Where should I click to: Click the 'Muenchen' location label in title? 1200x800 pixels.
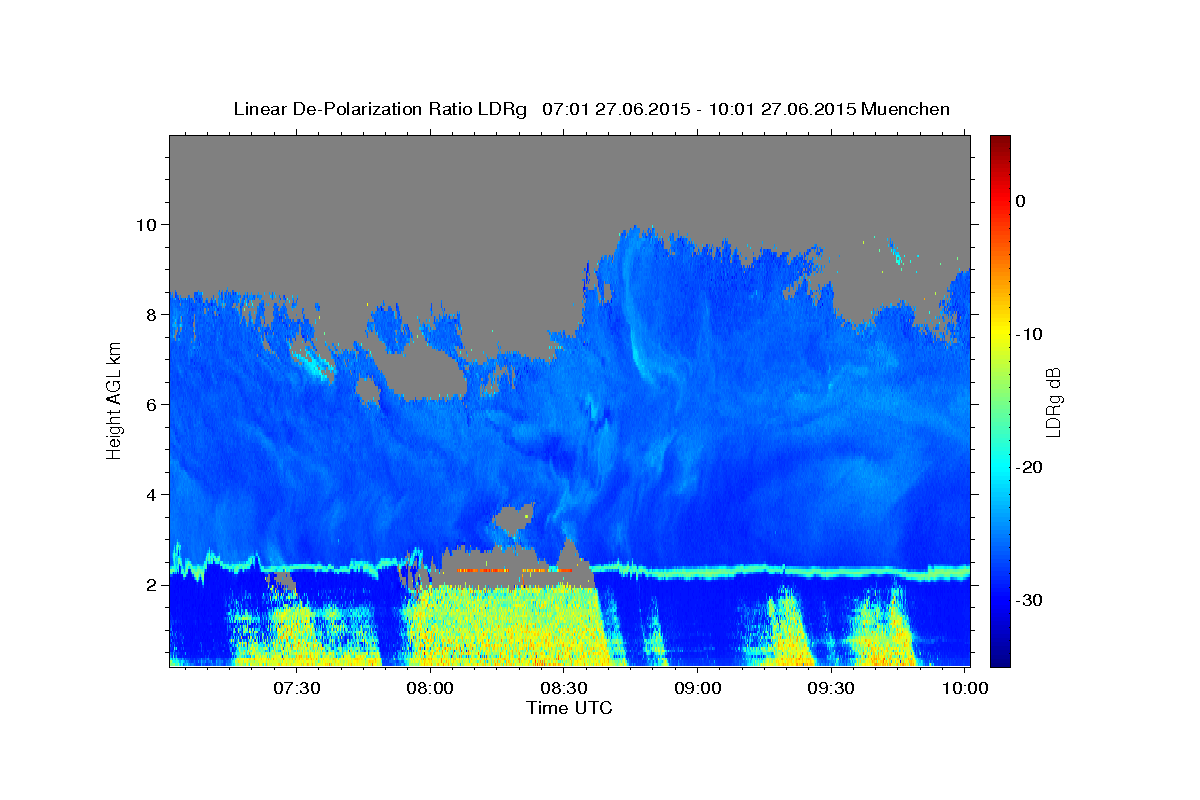(x=905, y=109)
